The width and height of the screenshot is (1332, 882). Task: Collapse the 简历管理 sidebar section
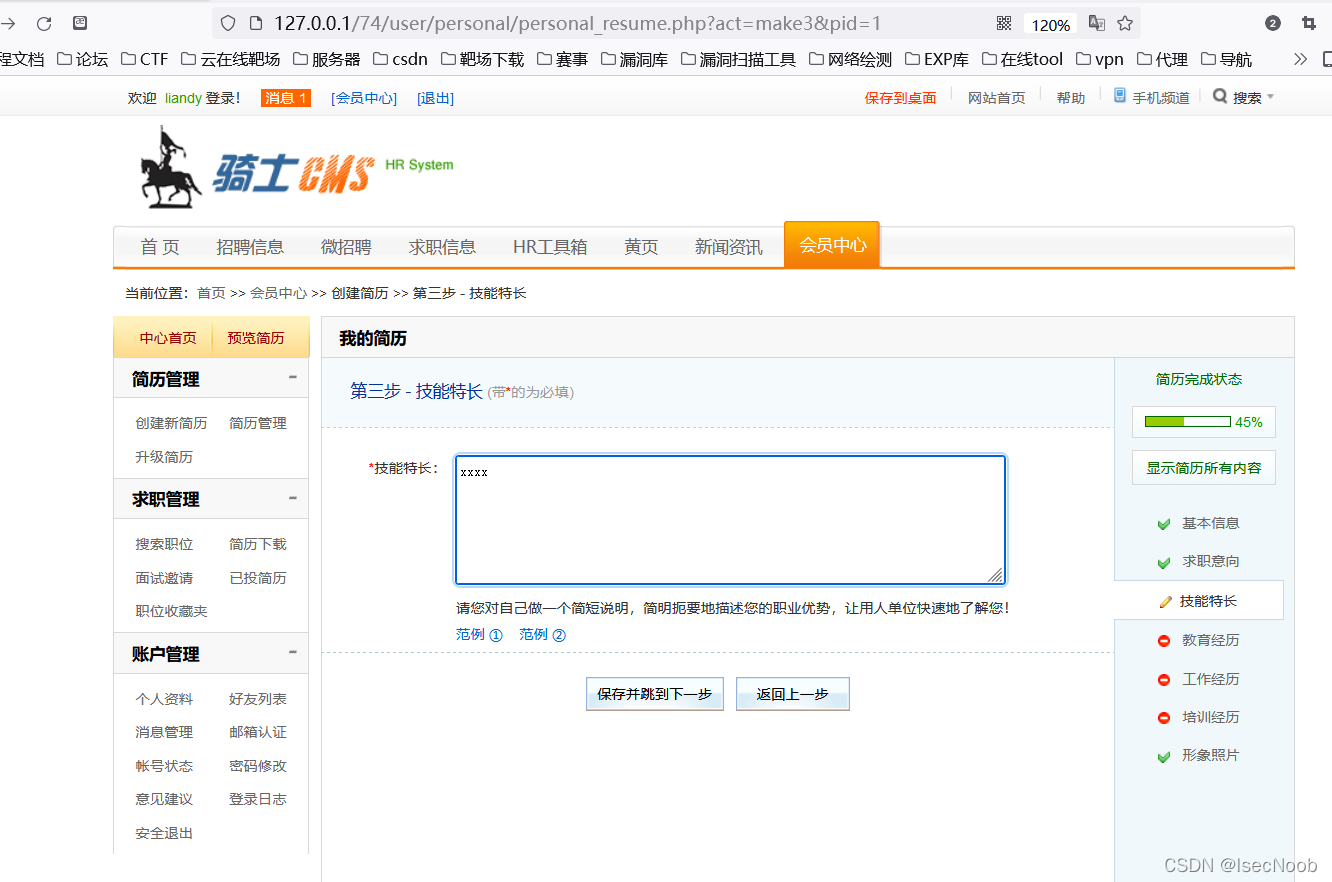(292, 378)
